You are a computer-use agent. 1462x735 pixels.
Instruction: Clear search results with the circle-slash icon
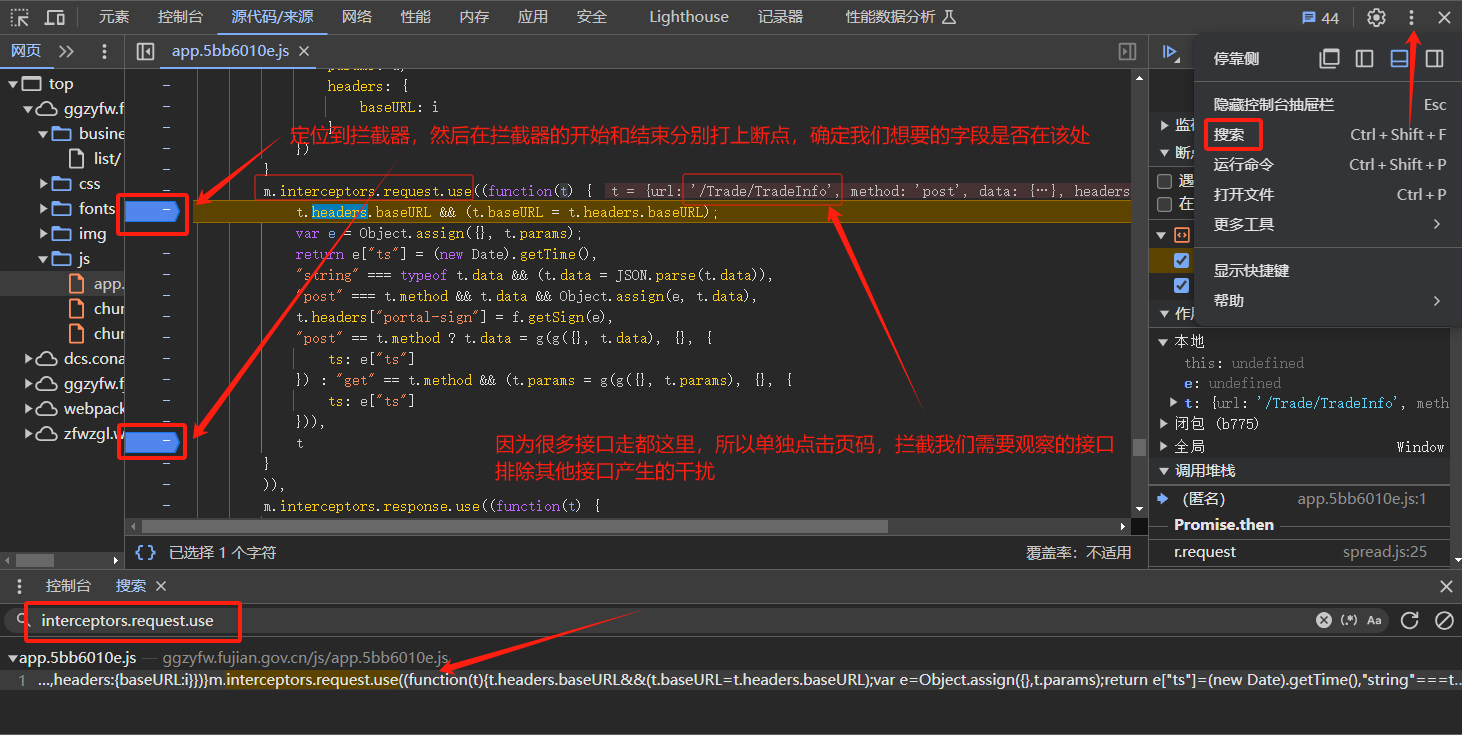pyautogui.click(x=1444, y=620)
